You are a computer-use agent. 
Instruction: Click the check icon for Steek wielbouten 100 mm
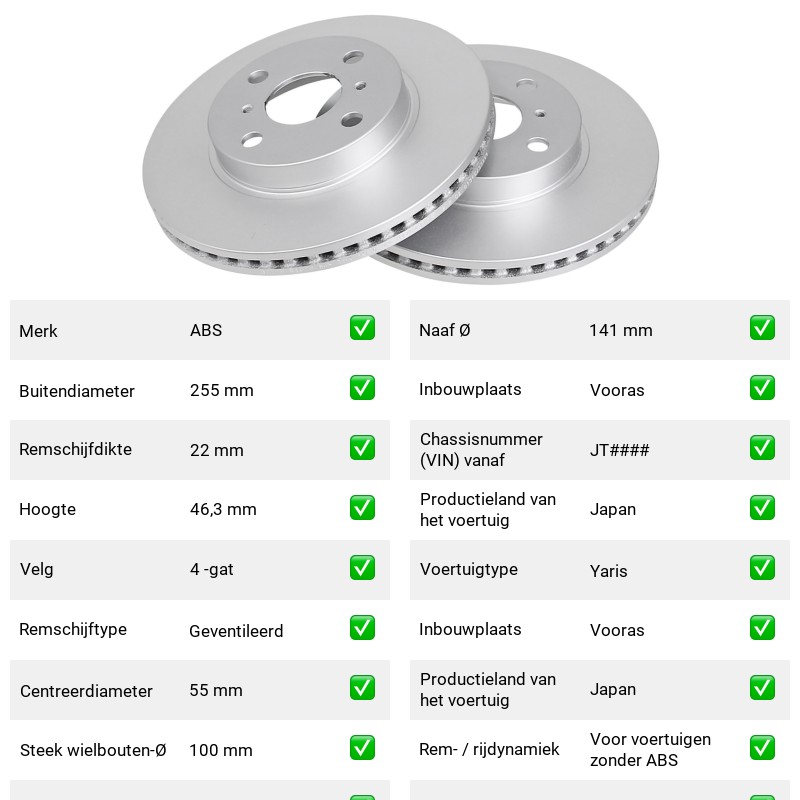click(362, 747)
